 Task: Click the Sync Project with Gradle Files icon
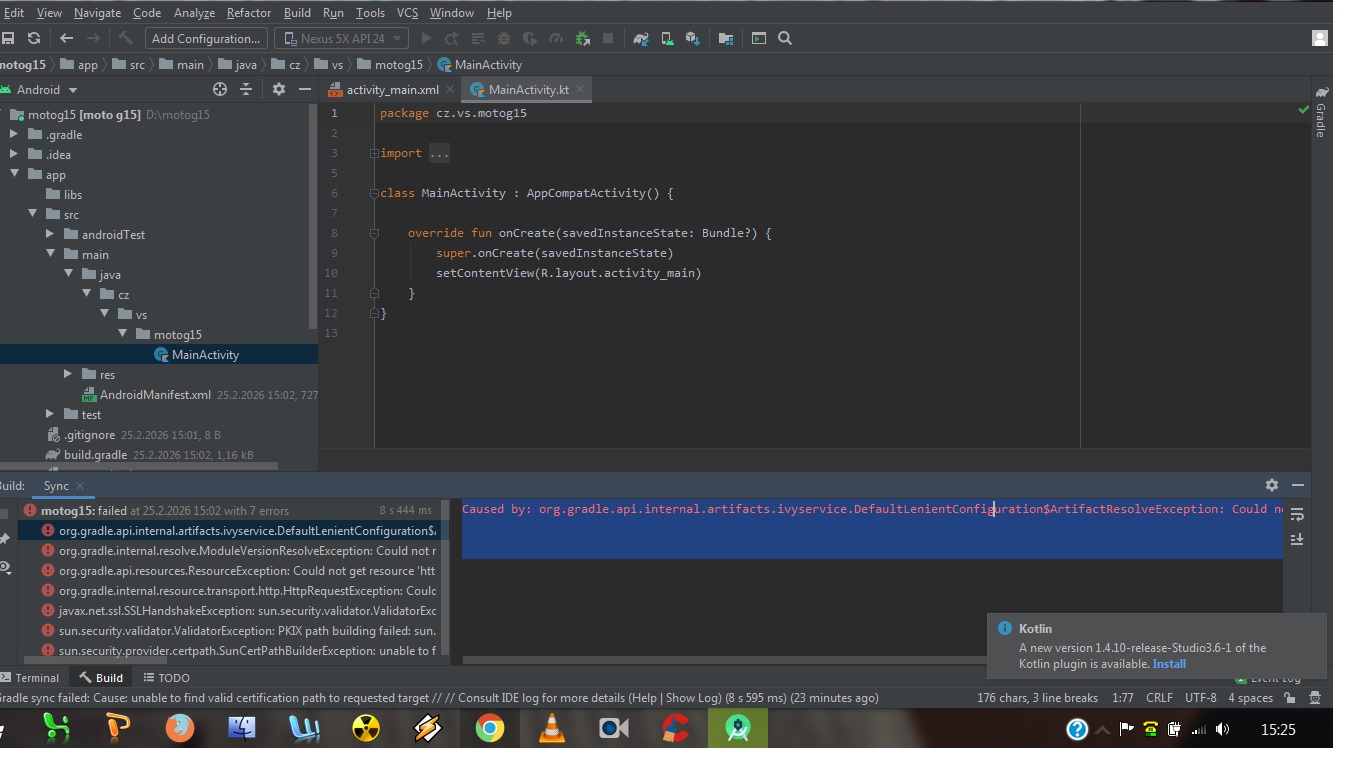(x=641, y=38)
